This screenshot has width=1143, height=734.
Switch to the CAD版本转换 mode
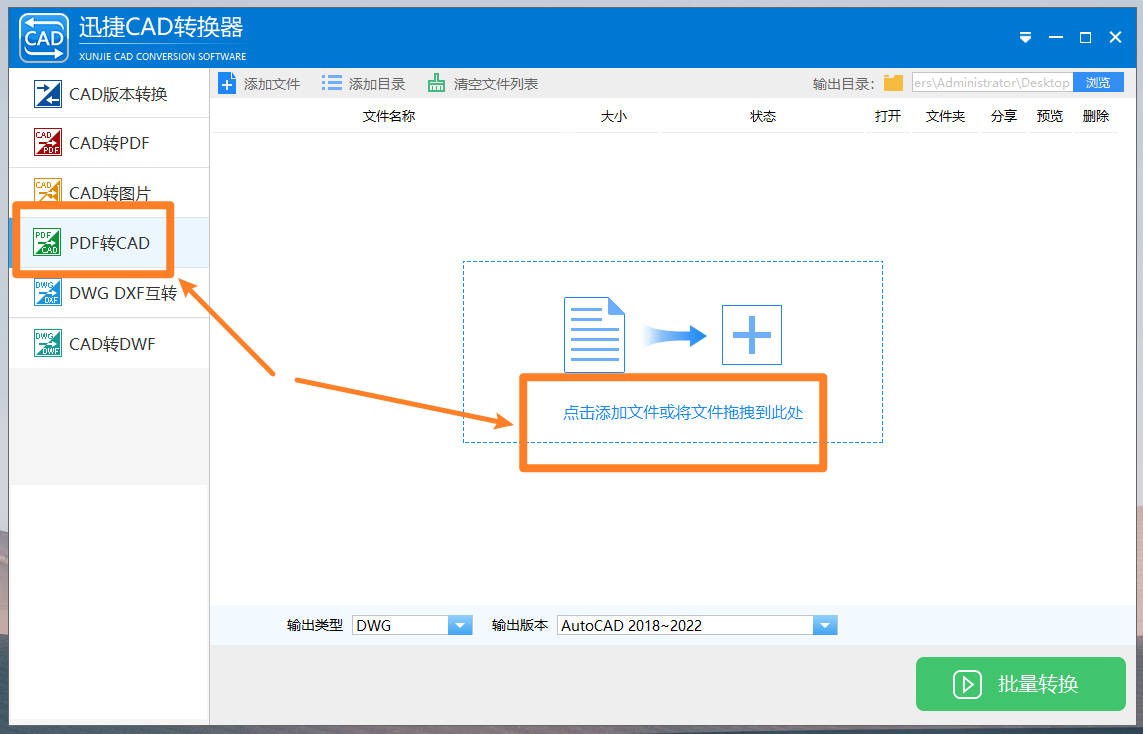click(x=105, y=93)
